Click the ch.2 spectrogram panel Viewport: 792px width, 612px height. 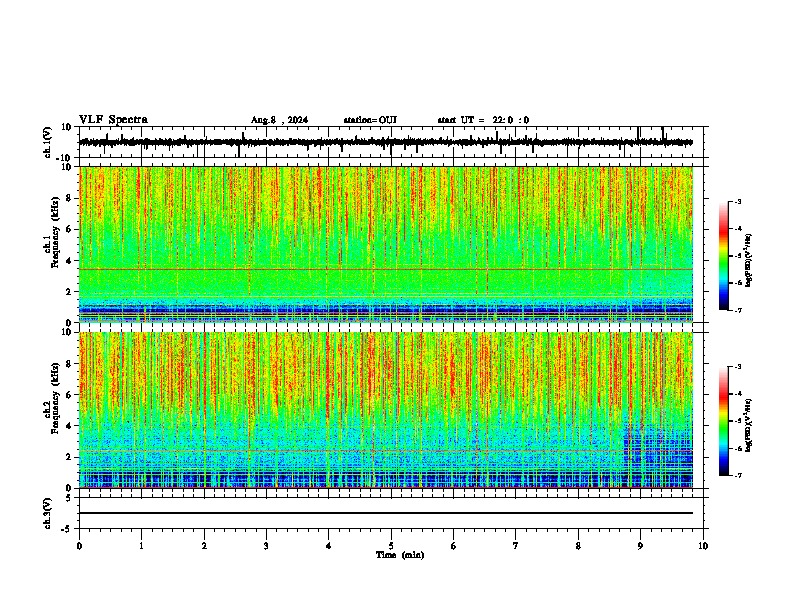pos(385,410)
